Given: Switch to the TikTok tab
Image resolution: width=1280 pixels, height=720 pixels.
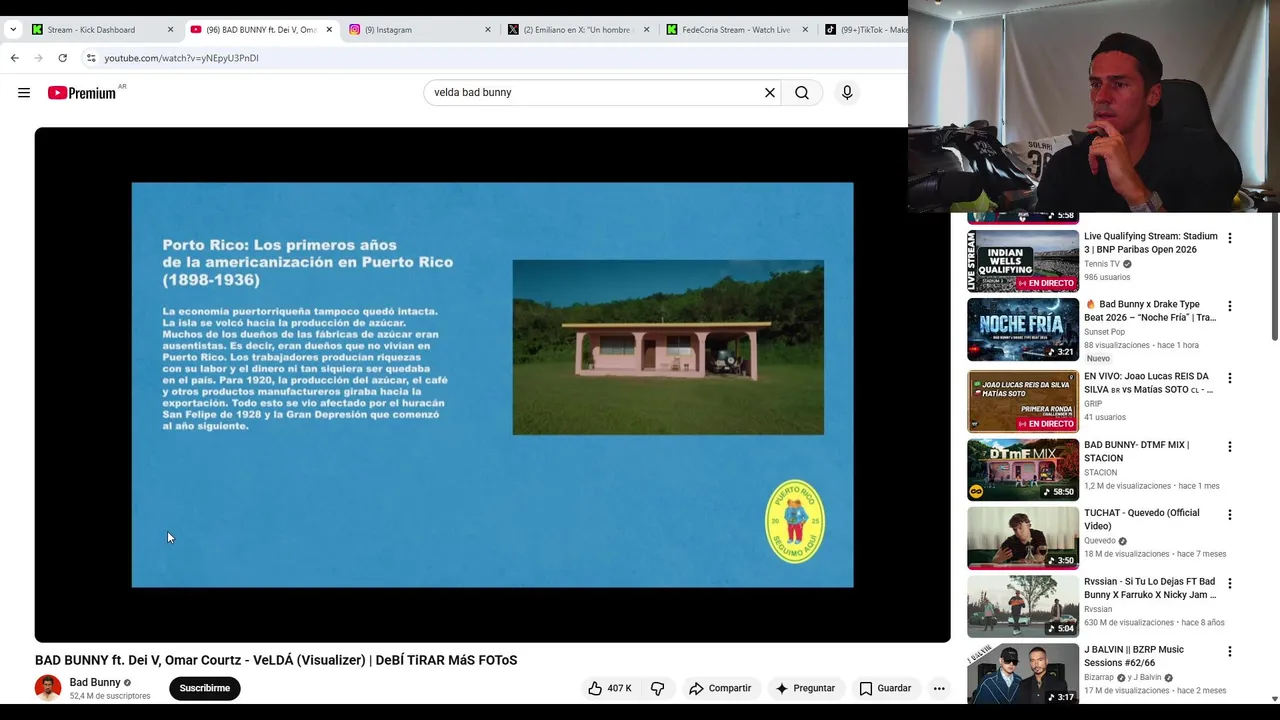Looking at the screenshot, I should [x=864, y=30].
